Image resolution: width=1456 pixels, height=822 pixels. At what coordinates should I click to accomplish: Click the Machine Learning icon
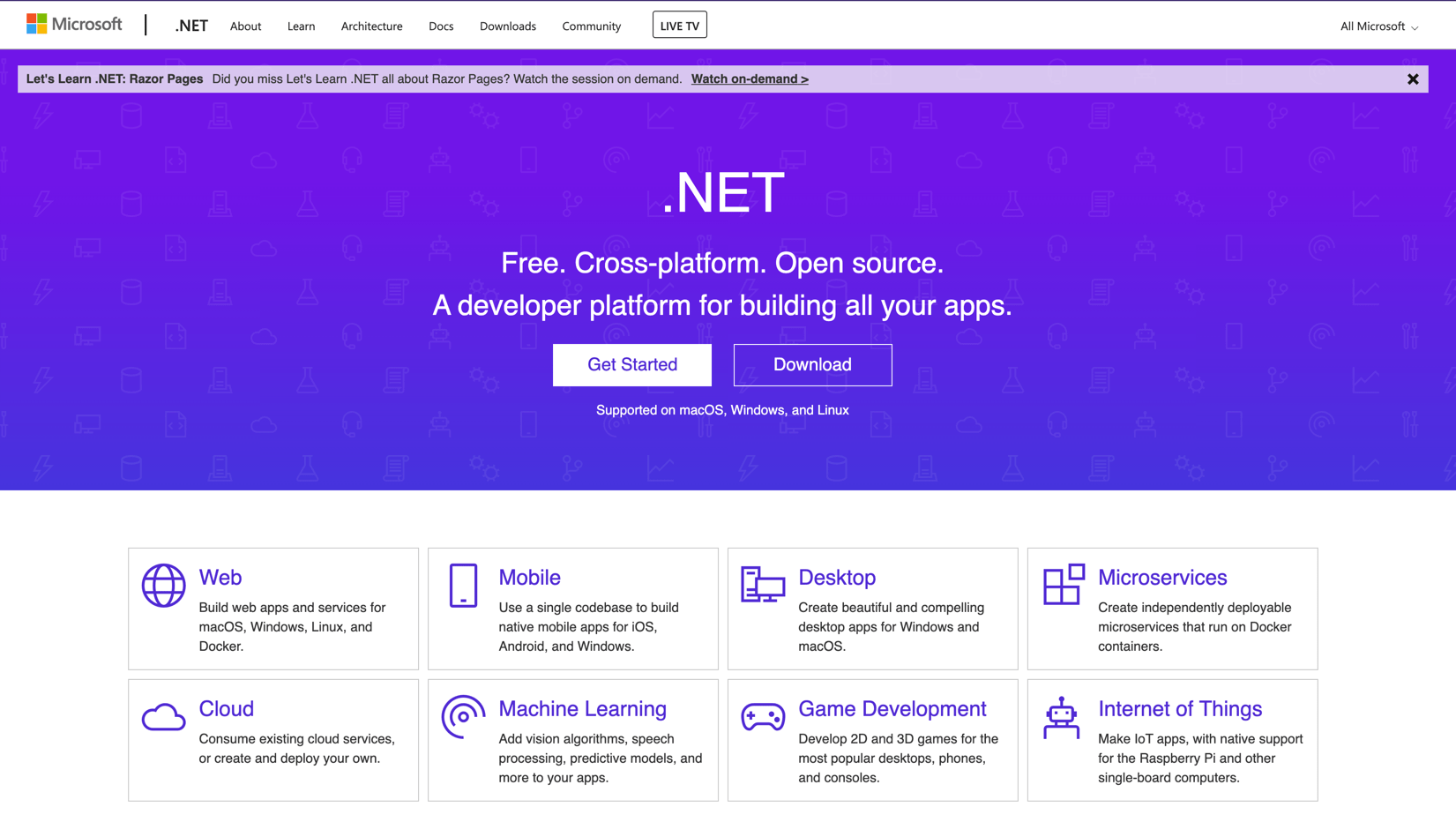tap(463, 715)
